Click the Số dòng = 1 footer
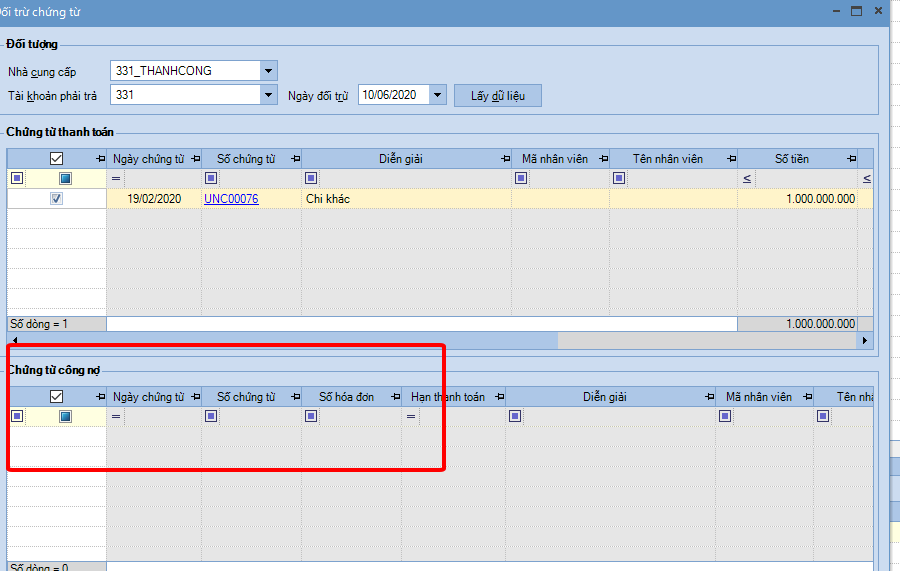Screen dimensions: 900x571 coord(57,324)
